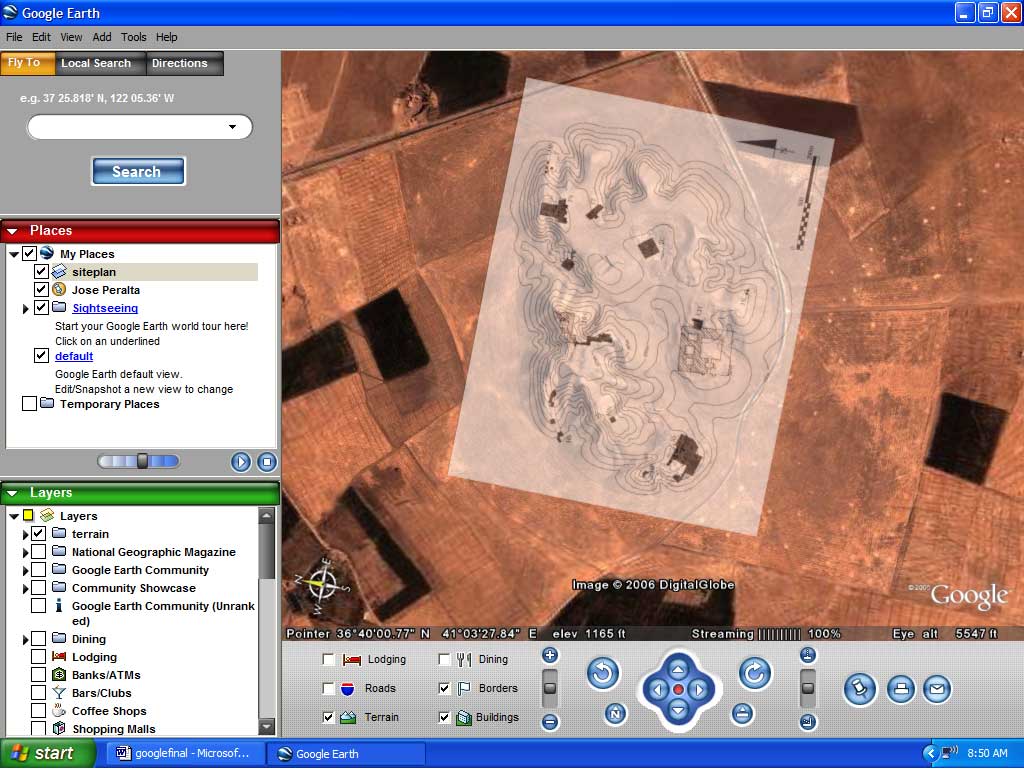This screenshot has height=769, width=1024.
Task: Pan the map down with the arrow
Action: pos(678,710)
